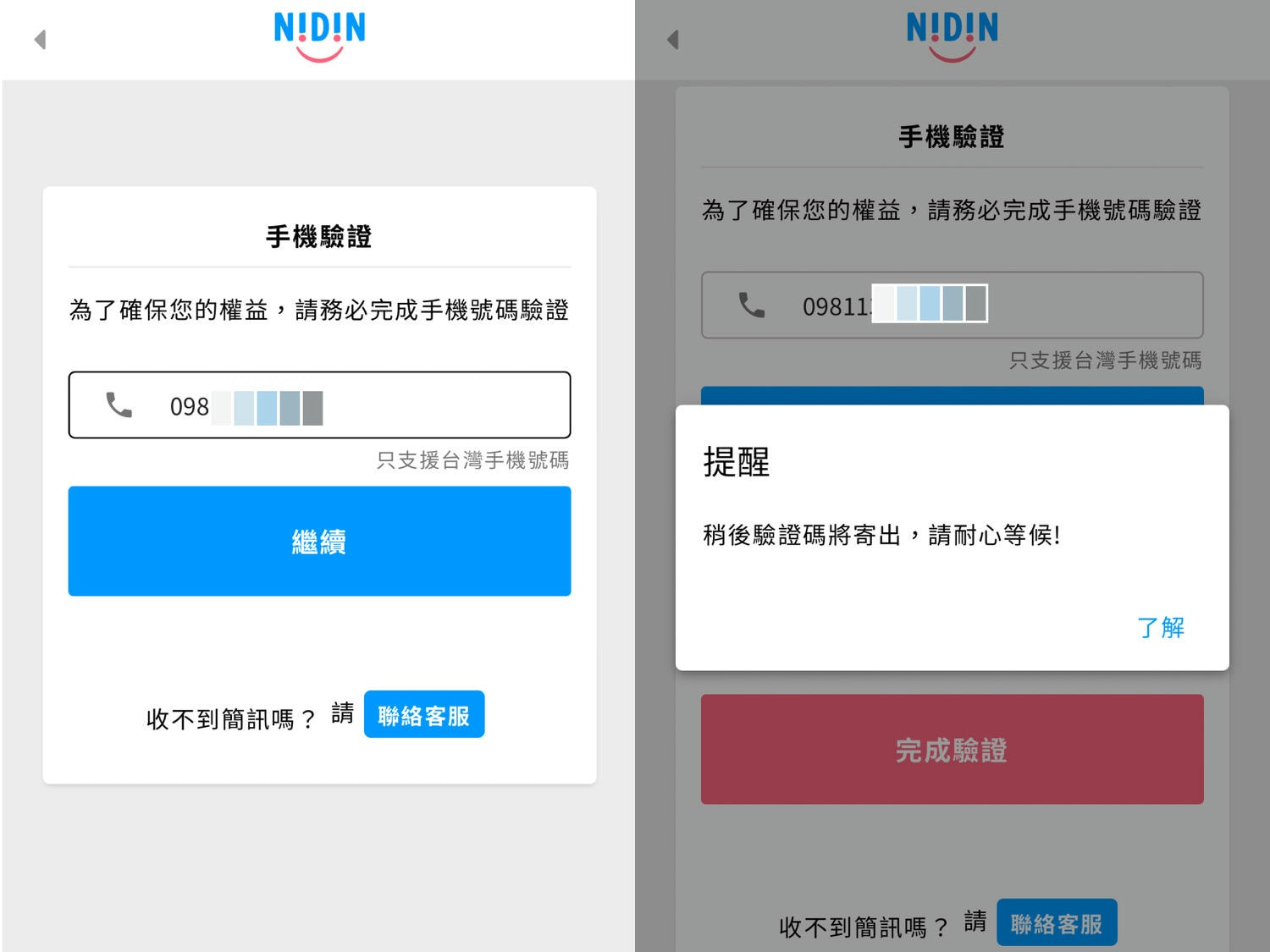Tap the red 完成驗證 button
The width and height of the screenshot is (1270, 952).
(952, 749)
